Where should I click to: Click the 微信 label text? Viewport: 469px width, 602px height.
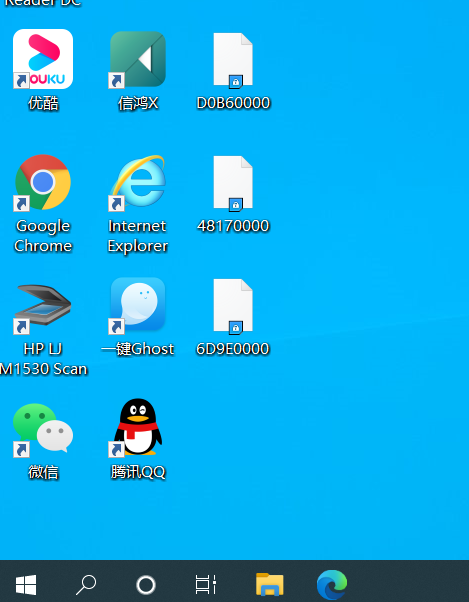[43, 472]
